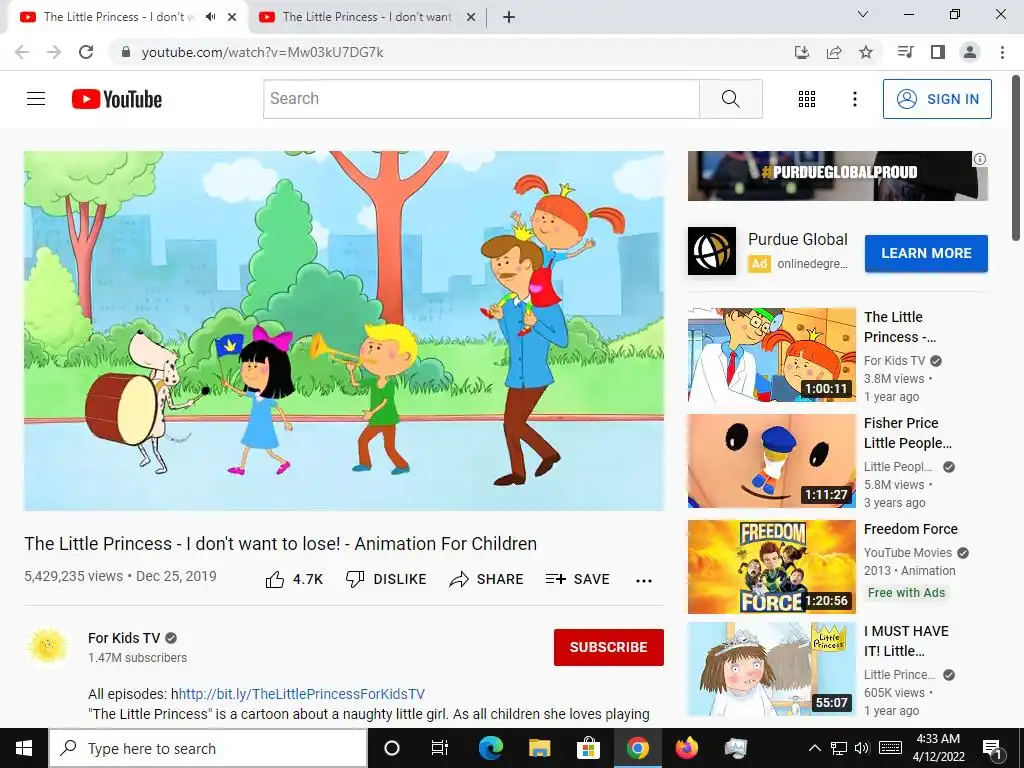Focus the YouTube search field
The height and width of the screenshot is (768, 1024).
[x=481, y=99]
